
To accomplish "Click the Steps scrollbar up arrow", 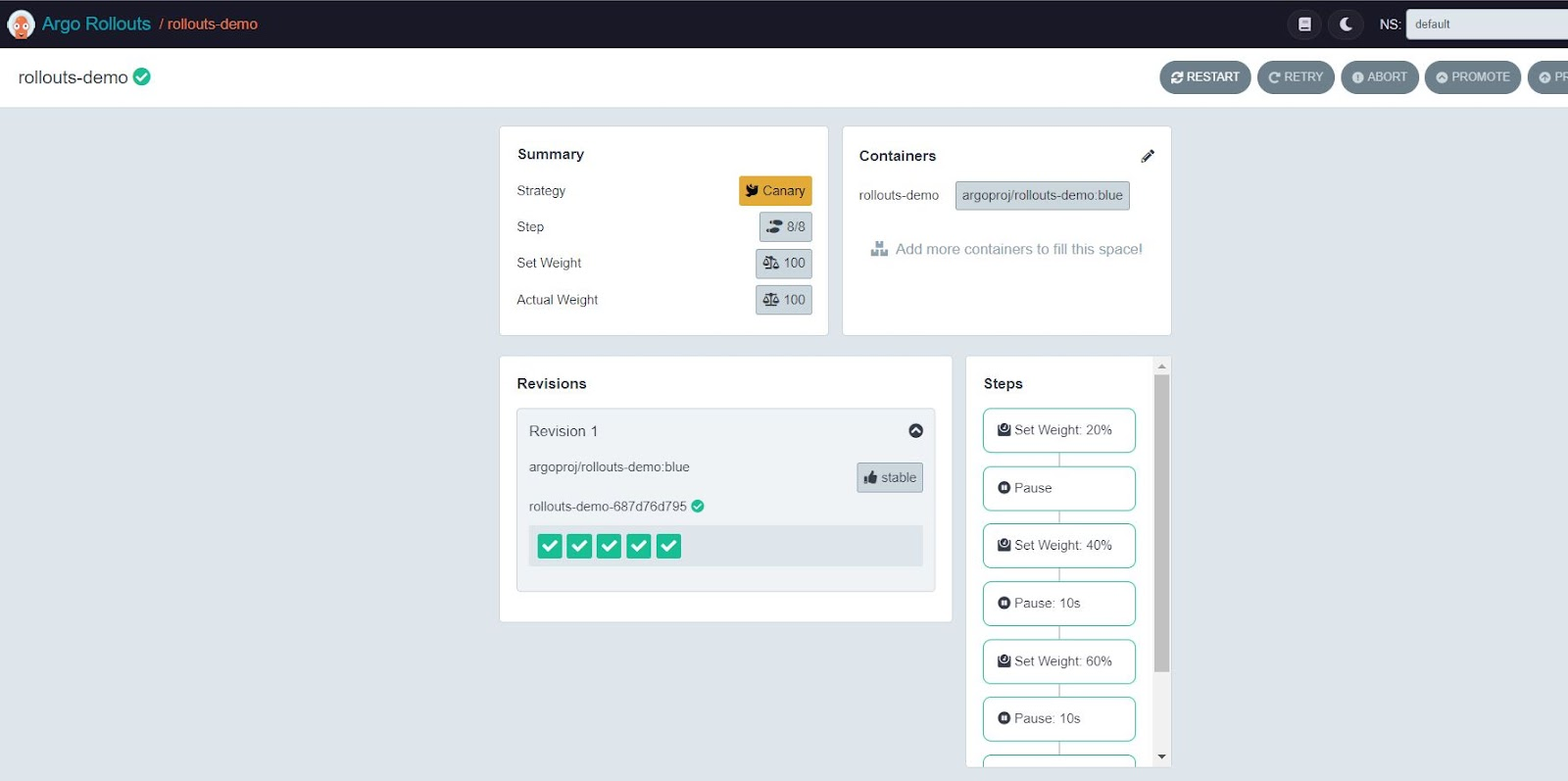I will point(1162,366).
